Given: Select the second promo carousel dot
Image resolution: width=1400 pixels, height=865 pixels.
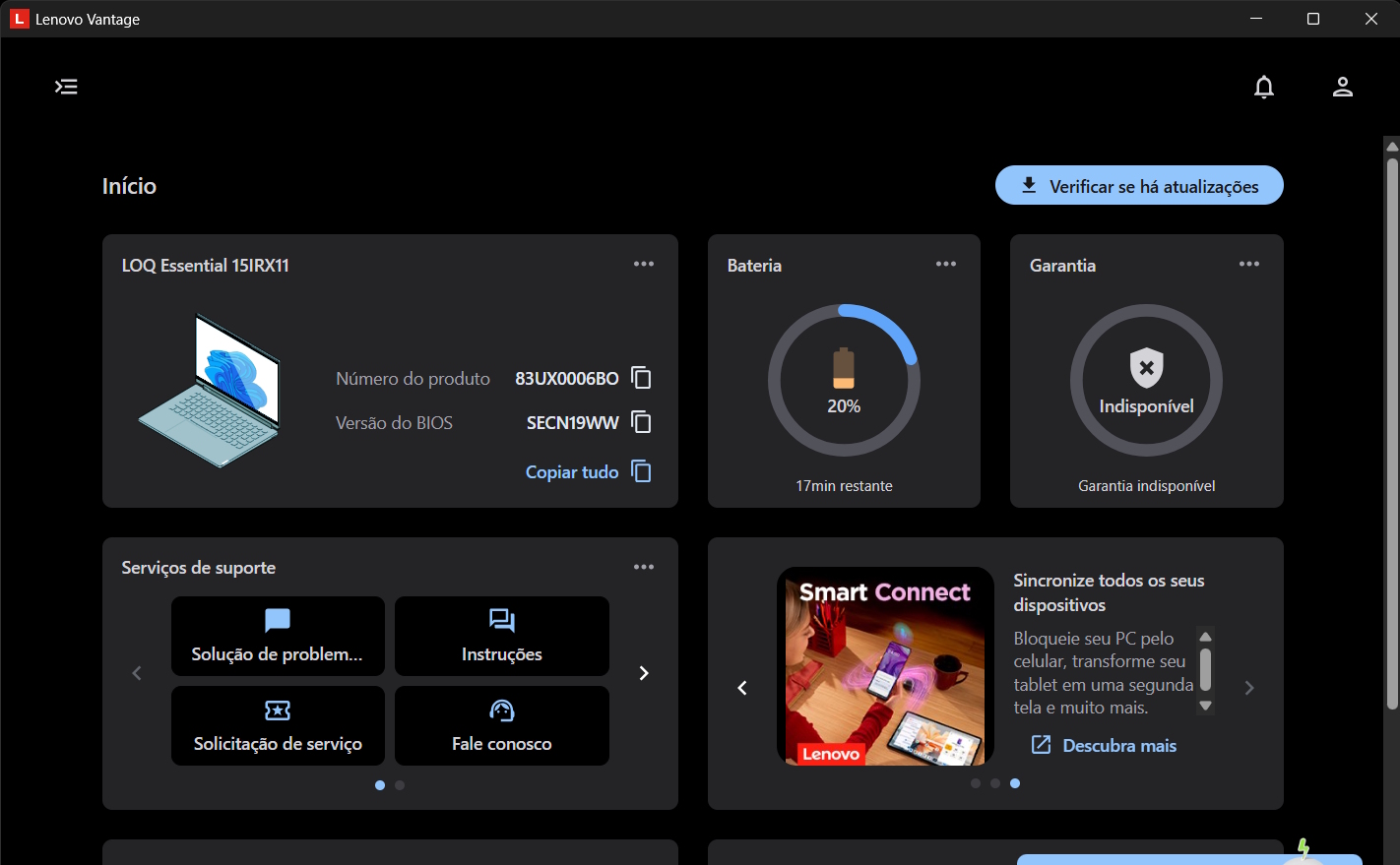Looking at the screenshot, I should coord(995,783).
